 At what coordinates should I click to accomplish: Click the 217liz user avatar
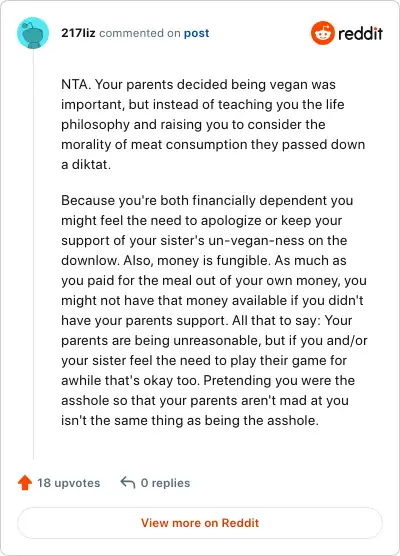pos(33,33)
